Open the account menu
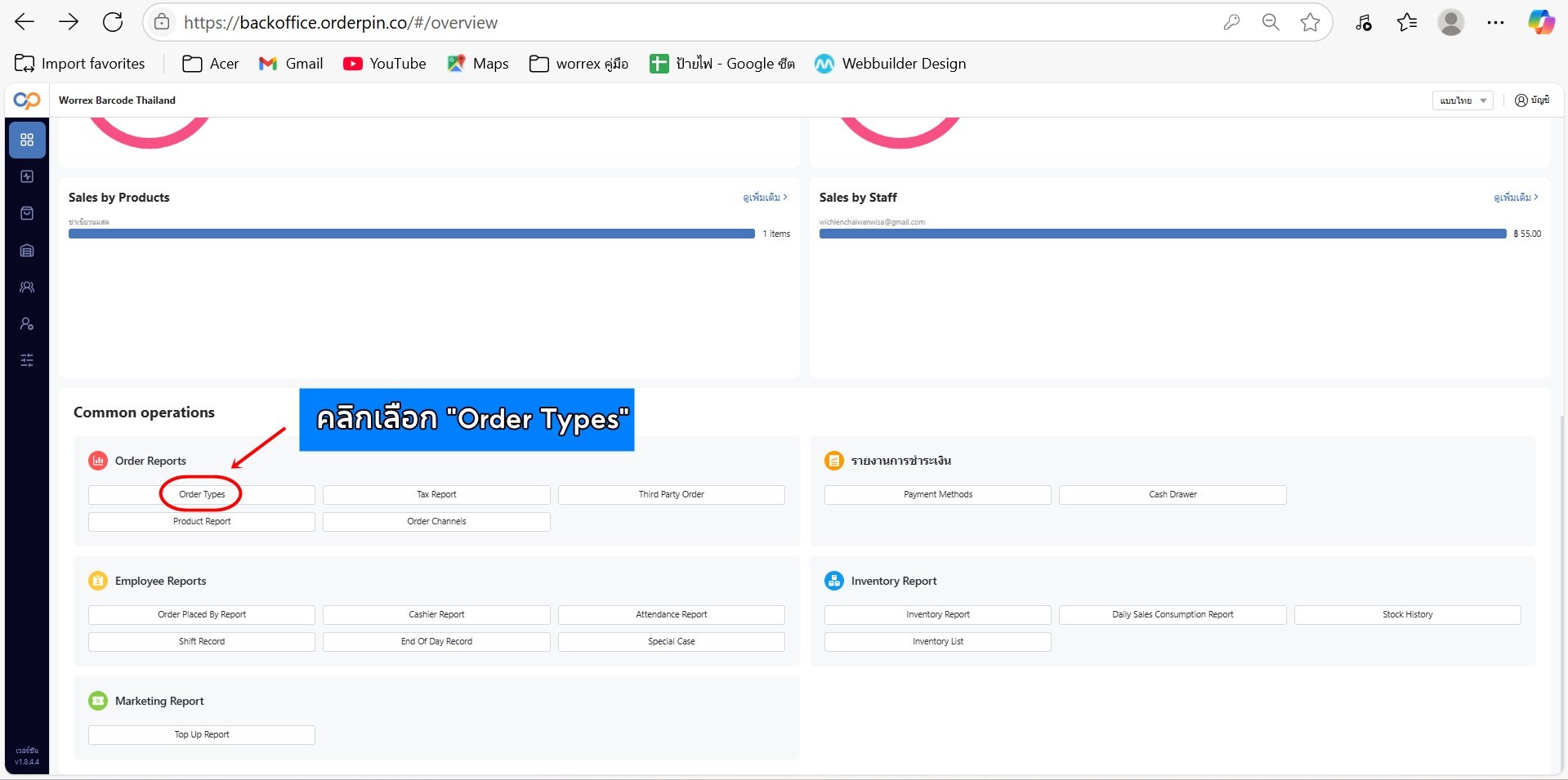The height and width of the screenshot is (780, 1568). [x=1532, y=100]
